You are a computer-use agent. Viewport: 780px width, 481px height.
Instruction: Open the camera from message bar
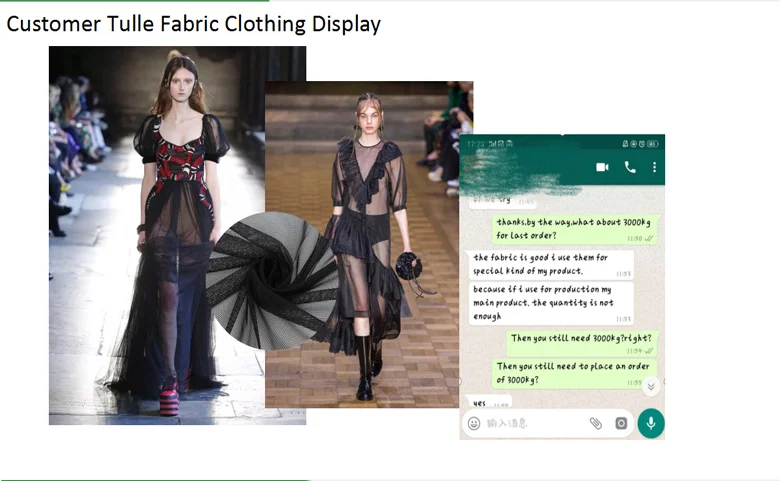coord(621,423)
